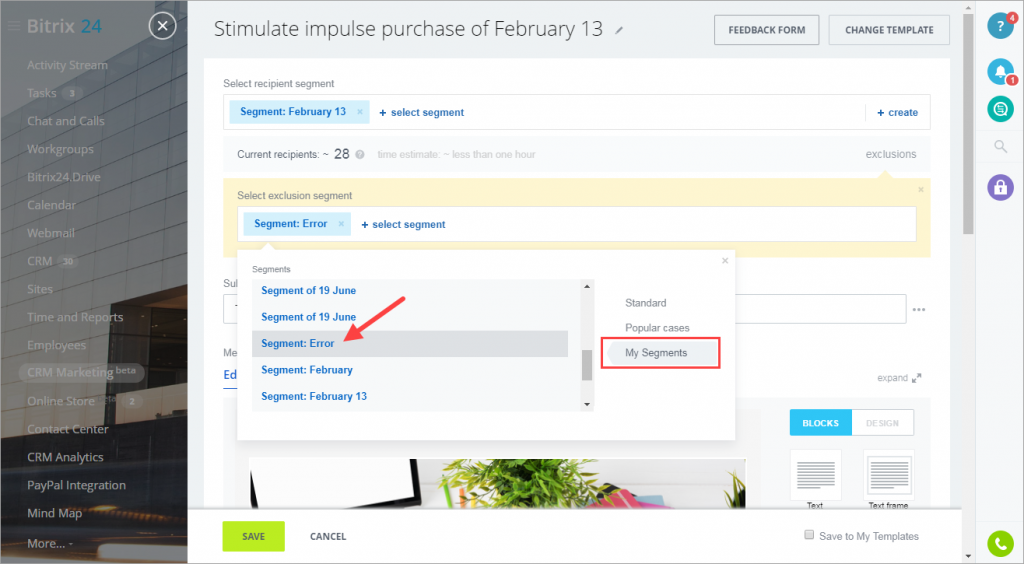Open the notifications bell icon
The image size is (1024, 564).
[x=1000, y=71]
